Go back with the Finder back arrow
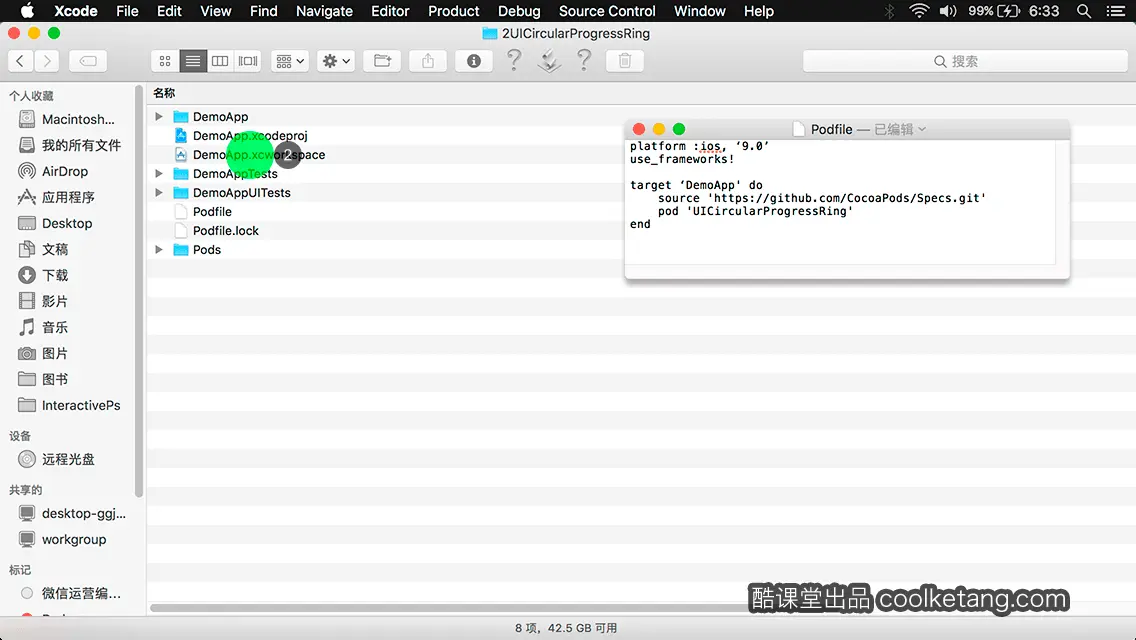Image resolution: width=1136 pixels, height=640 pixels. (20, 61)
